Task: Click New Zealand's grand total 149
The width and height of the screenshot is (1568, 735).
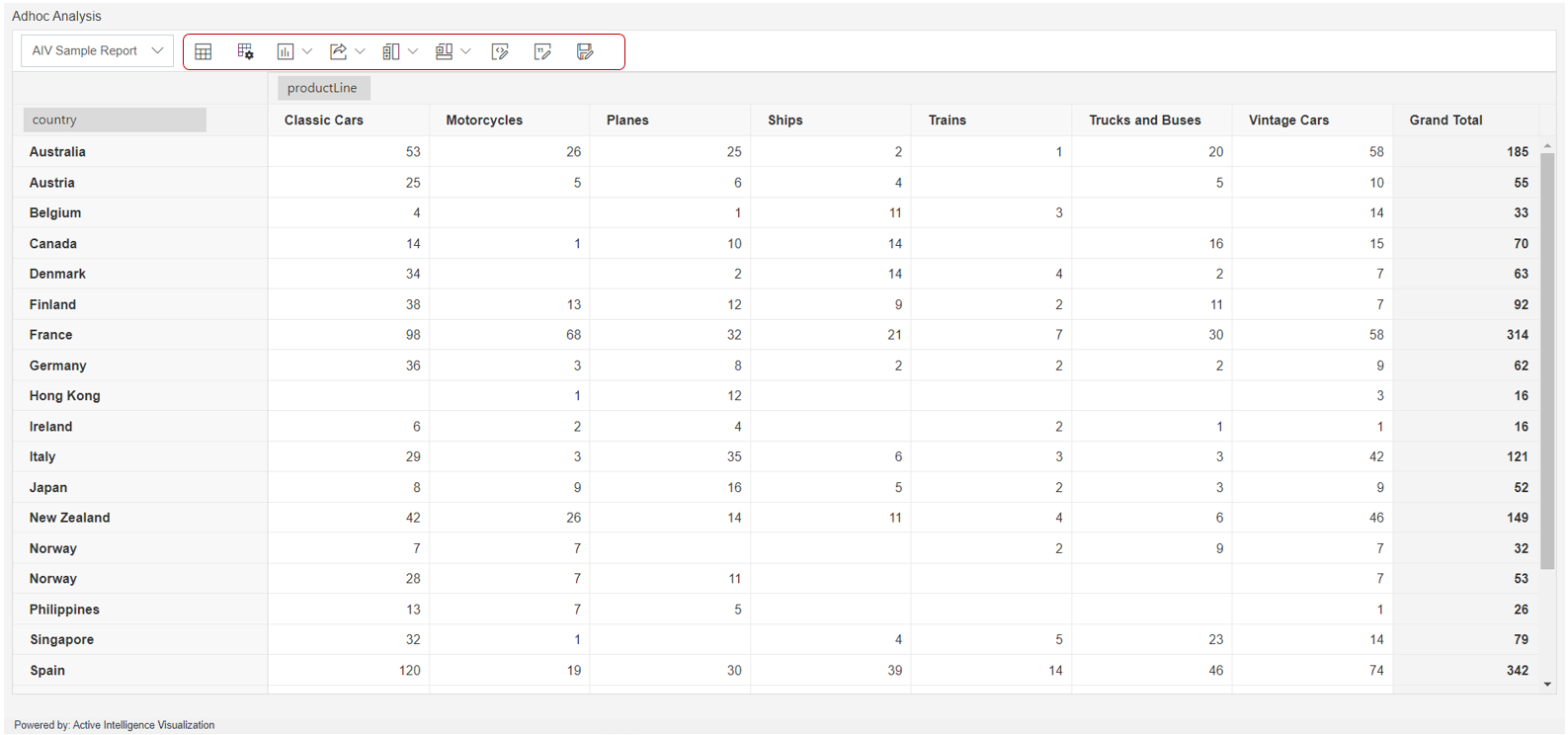Action: 1518,518
